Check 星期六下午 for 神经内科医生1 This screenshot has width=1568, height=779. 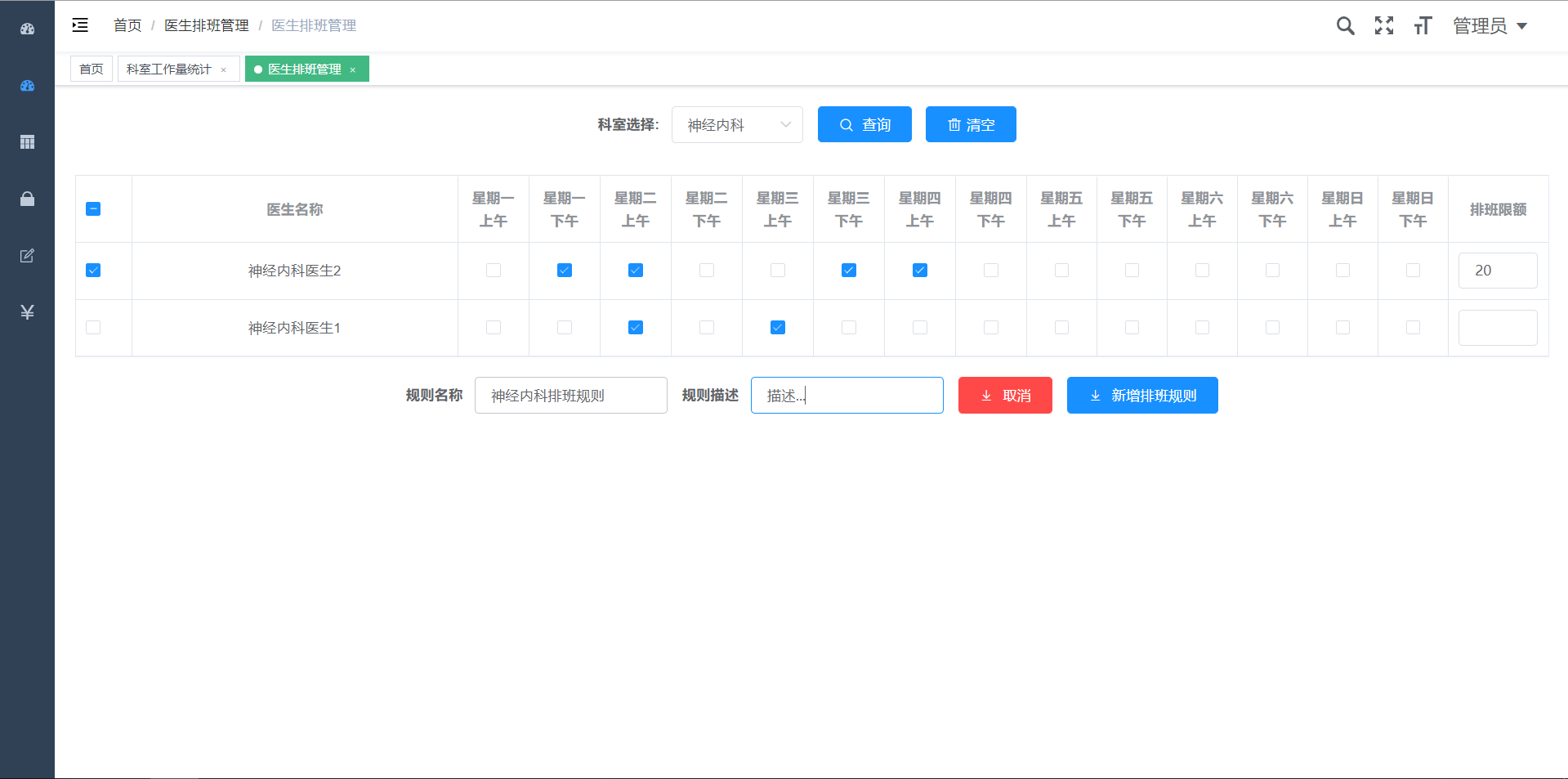[1272, 328]
